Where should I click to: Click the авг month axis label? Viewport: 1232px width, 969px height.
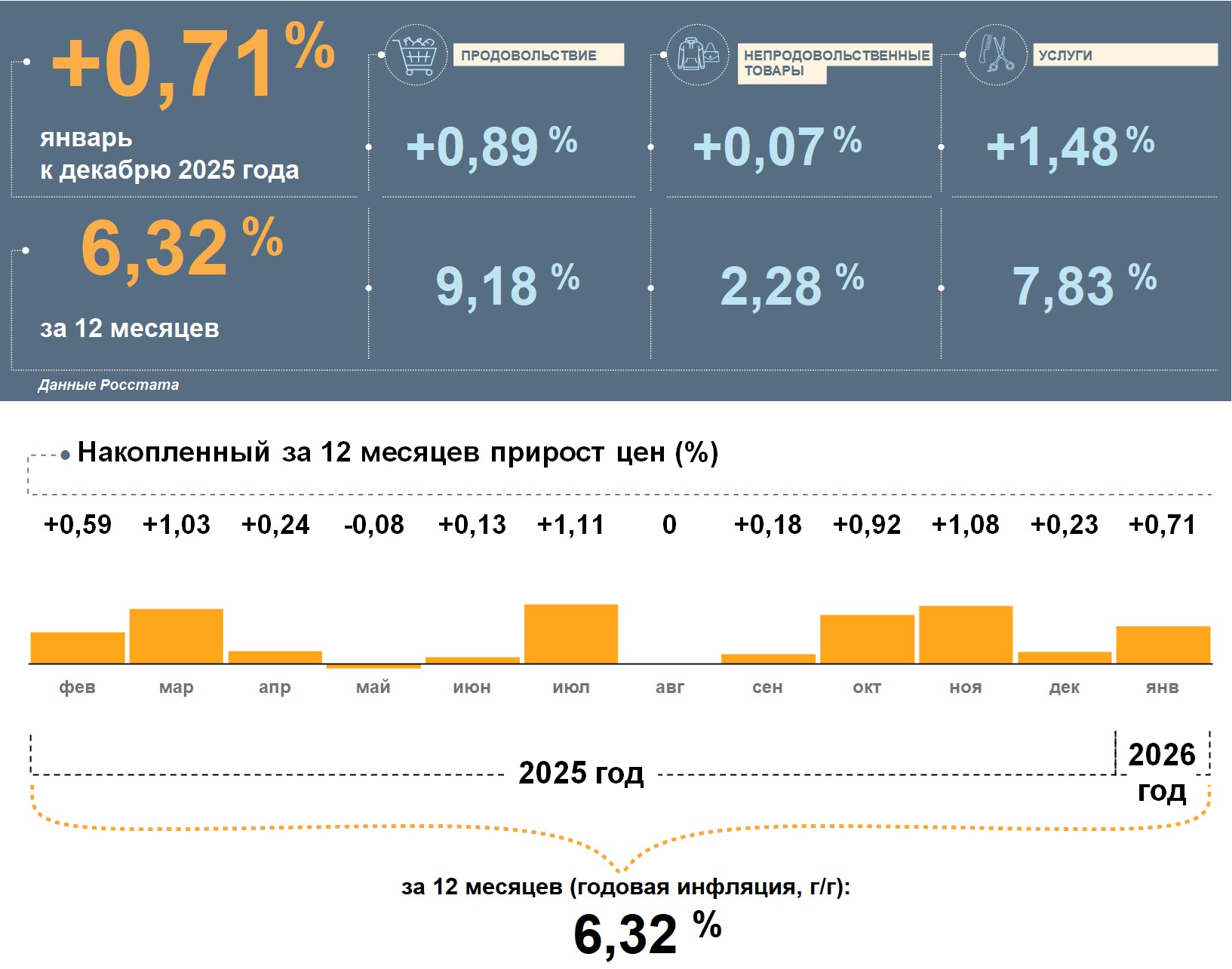(x=670, y=687)
